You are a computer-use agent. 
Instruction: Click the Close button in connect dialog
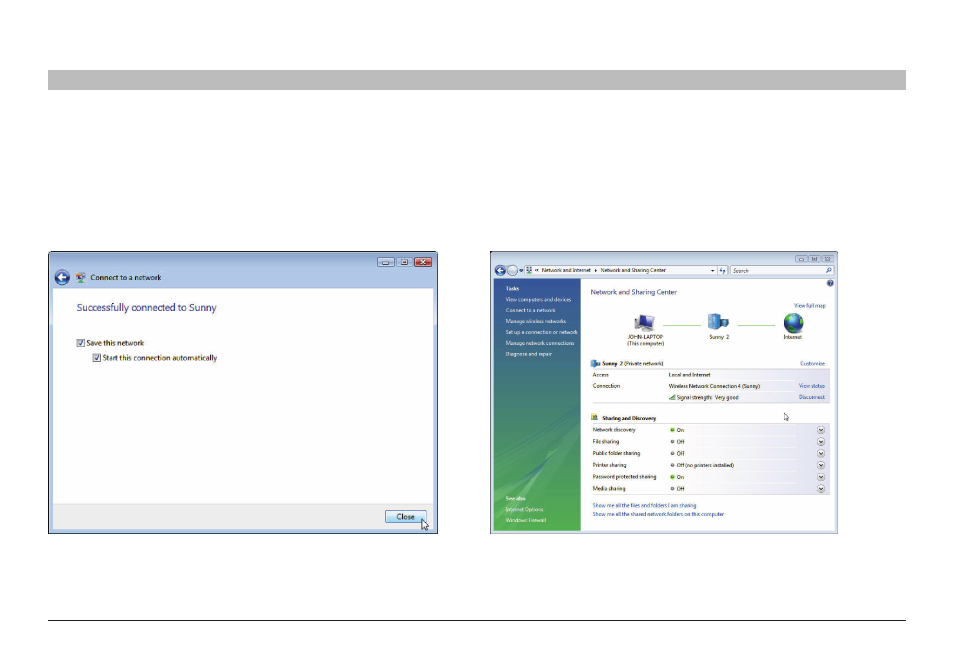[405, 517]
